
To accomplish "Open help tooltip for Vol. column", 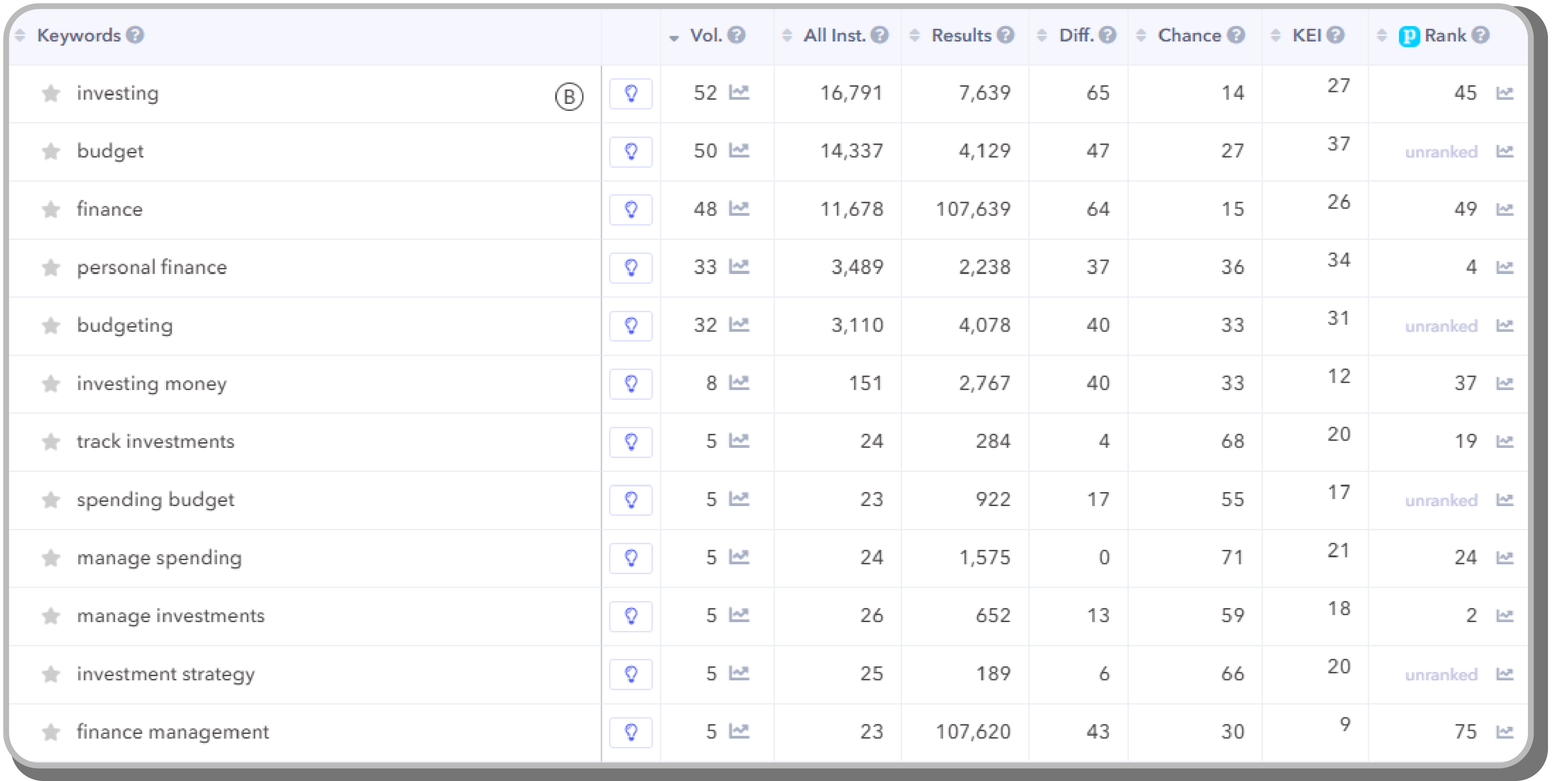I will click(737, 35).
